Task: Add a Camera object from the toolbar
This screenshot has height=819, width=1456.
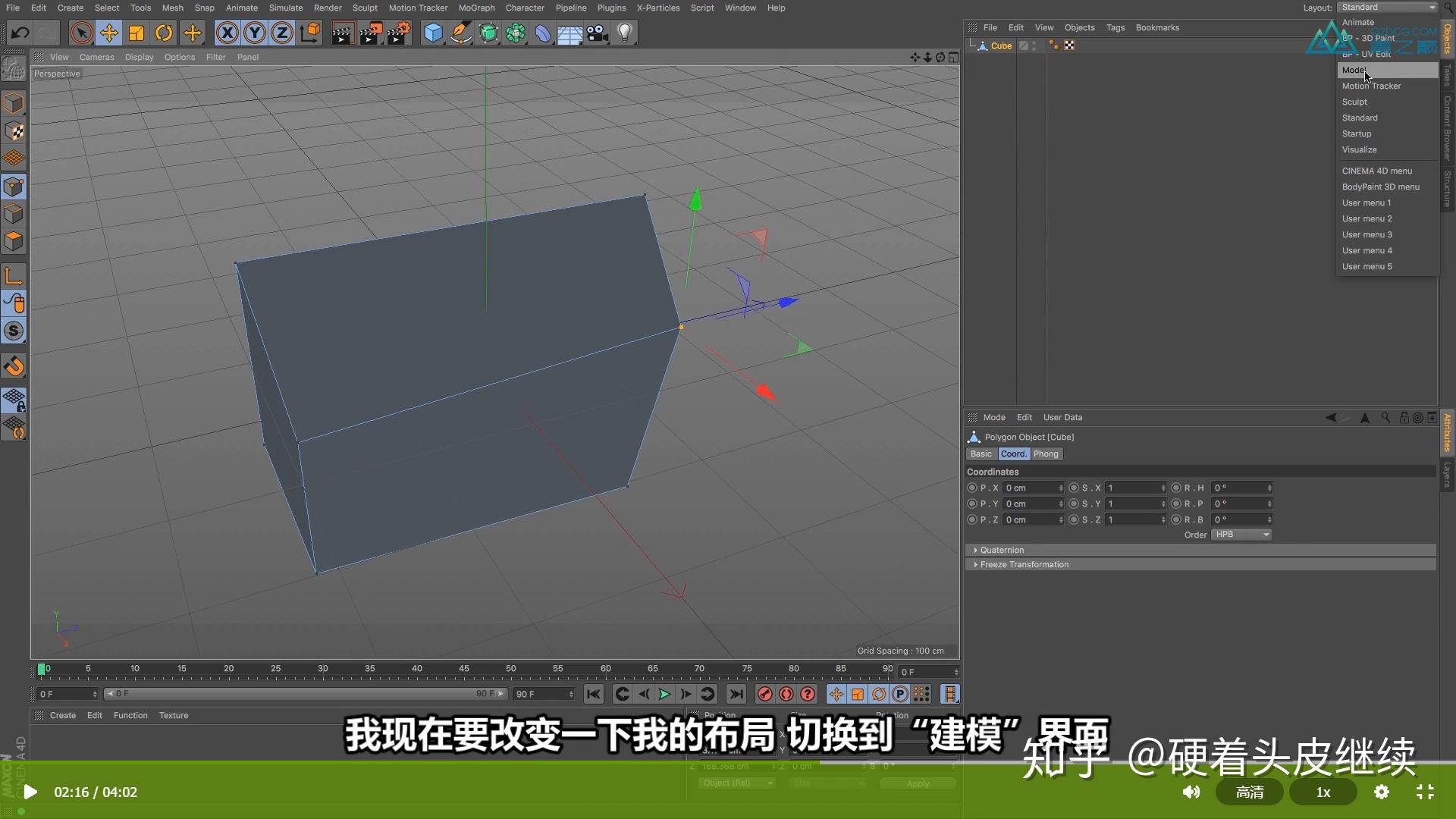Action: pyautogui.click(x=598, y=33)
